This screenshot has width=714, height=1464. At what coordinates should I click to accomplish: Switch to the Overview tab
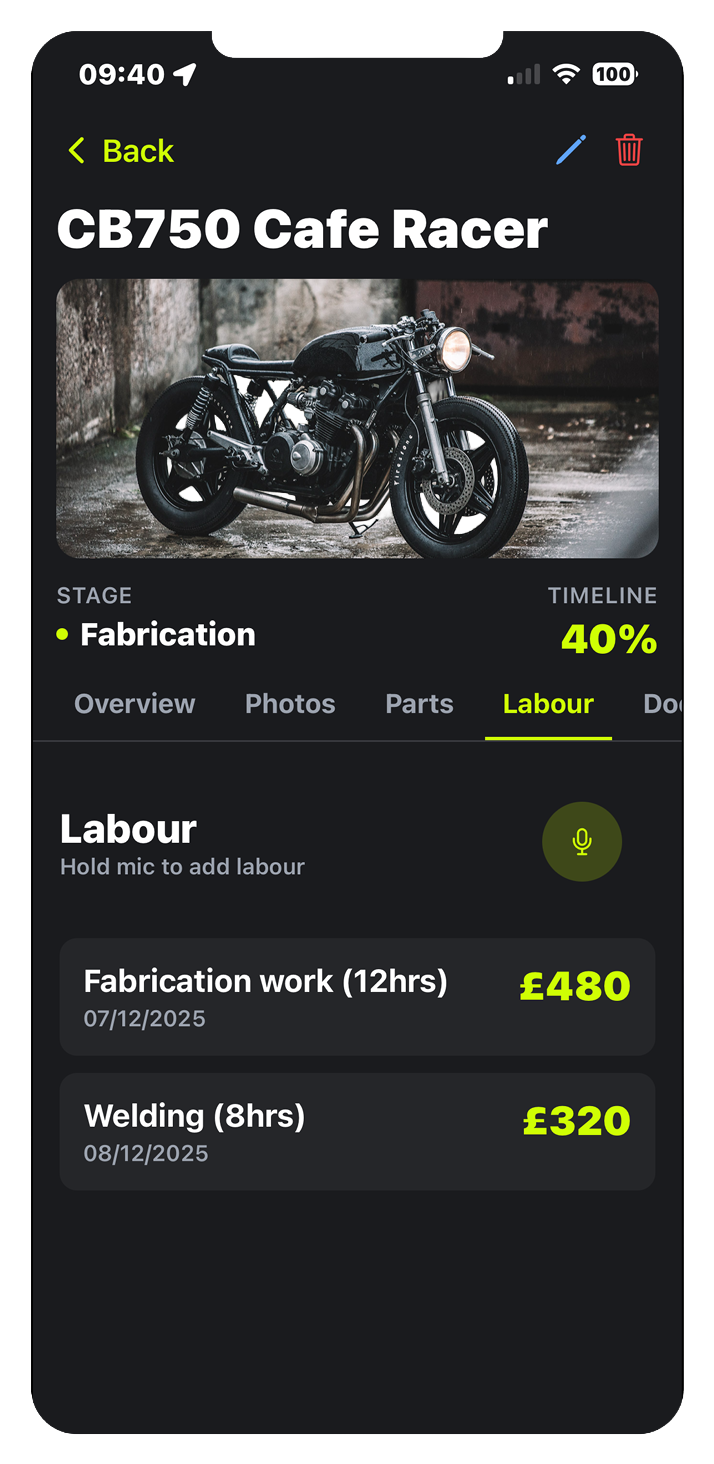coord(135,704)
